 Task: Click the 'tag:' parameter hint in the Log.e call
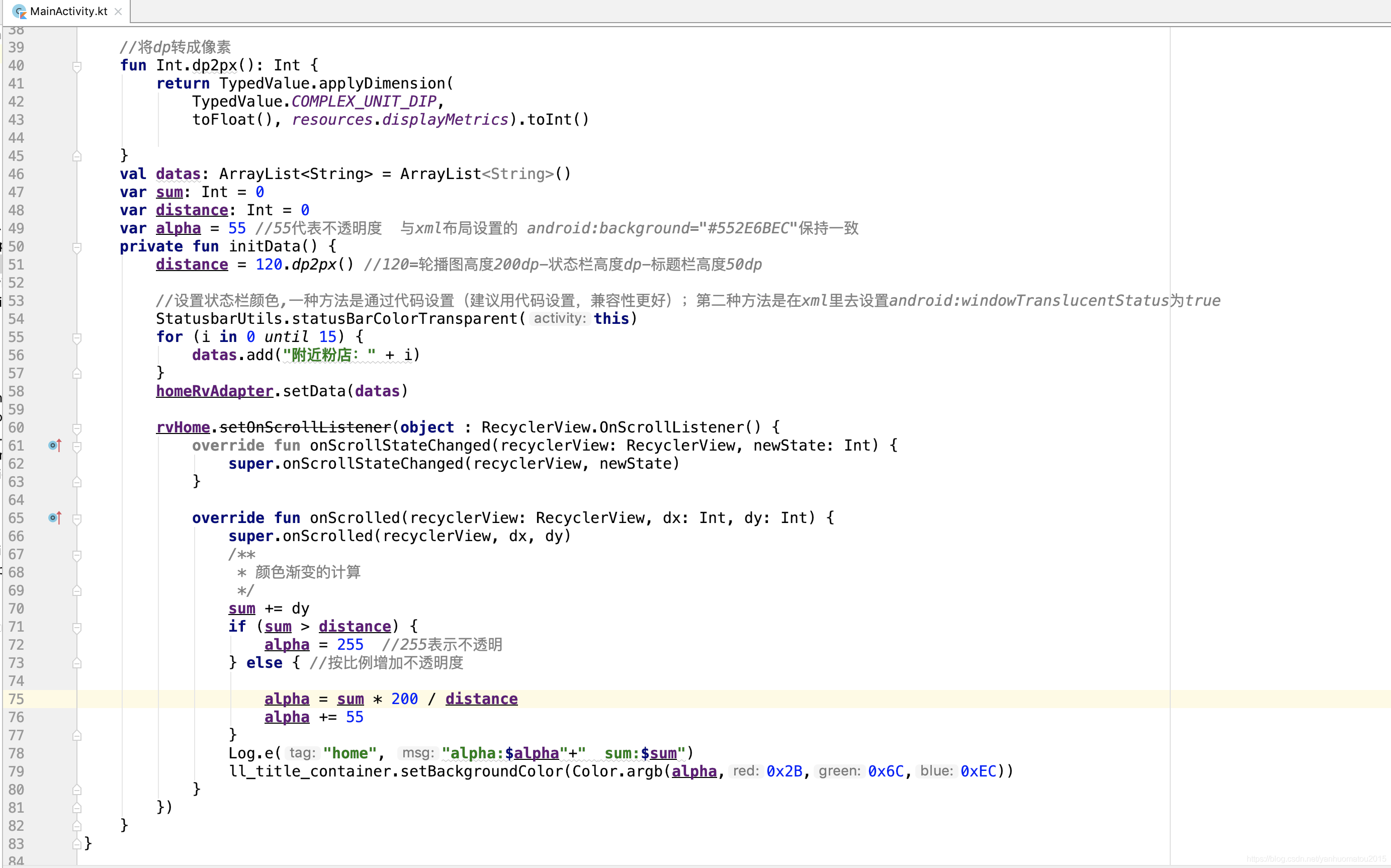click(303, 753)
